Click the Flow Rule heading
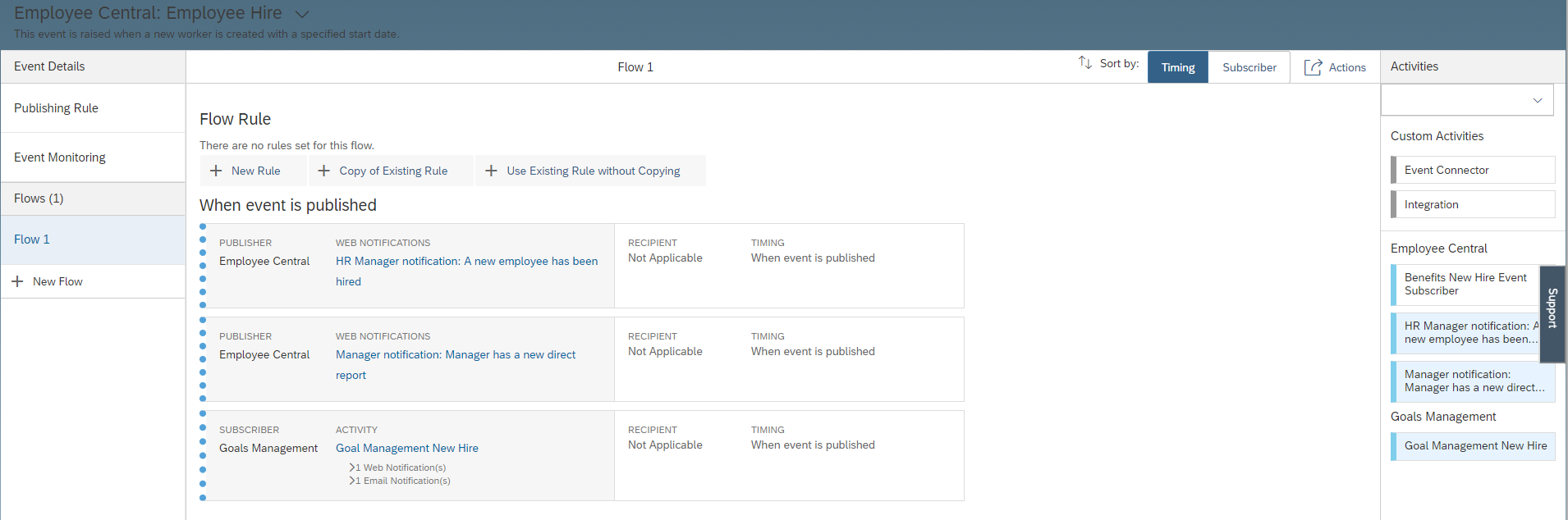Screen dimensions: 1568x520 [235, 119]
